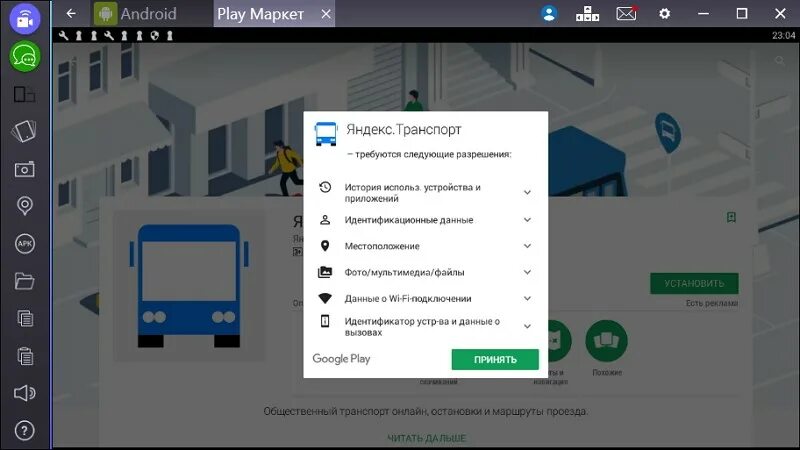Viewport: 800px width, 450px height.
Task: Open the location pin sidebar tool
Action: click(24, 206)
